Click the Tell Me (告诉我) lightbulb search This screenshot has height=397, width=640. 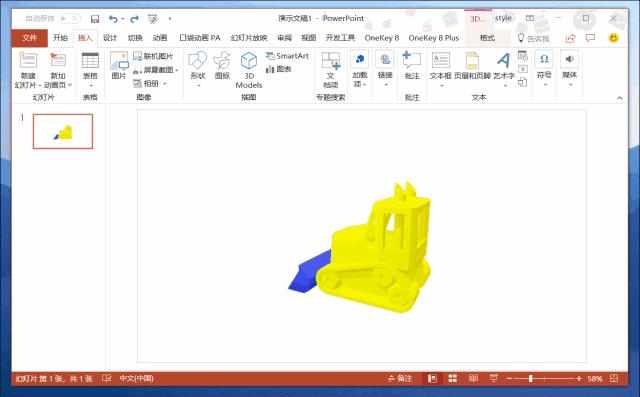tap(534, 38)
